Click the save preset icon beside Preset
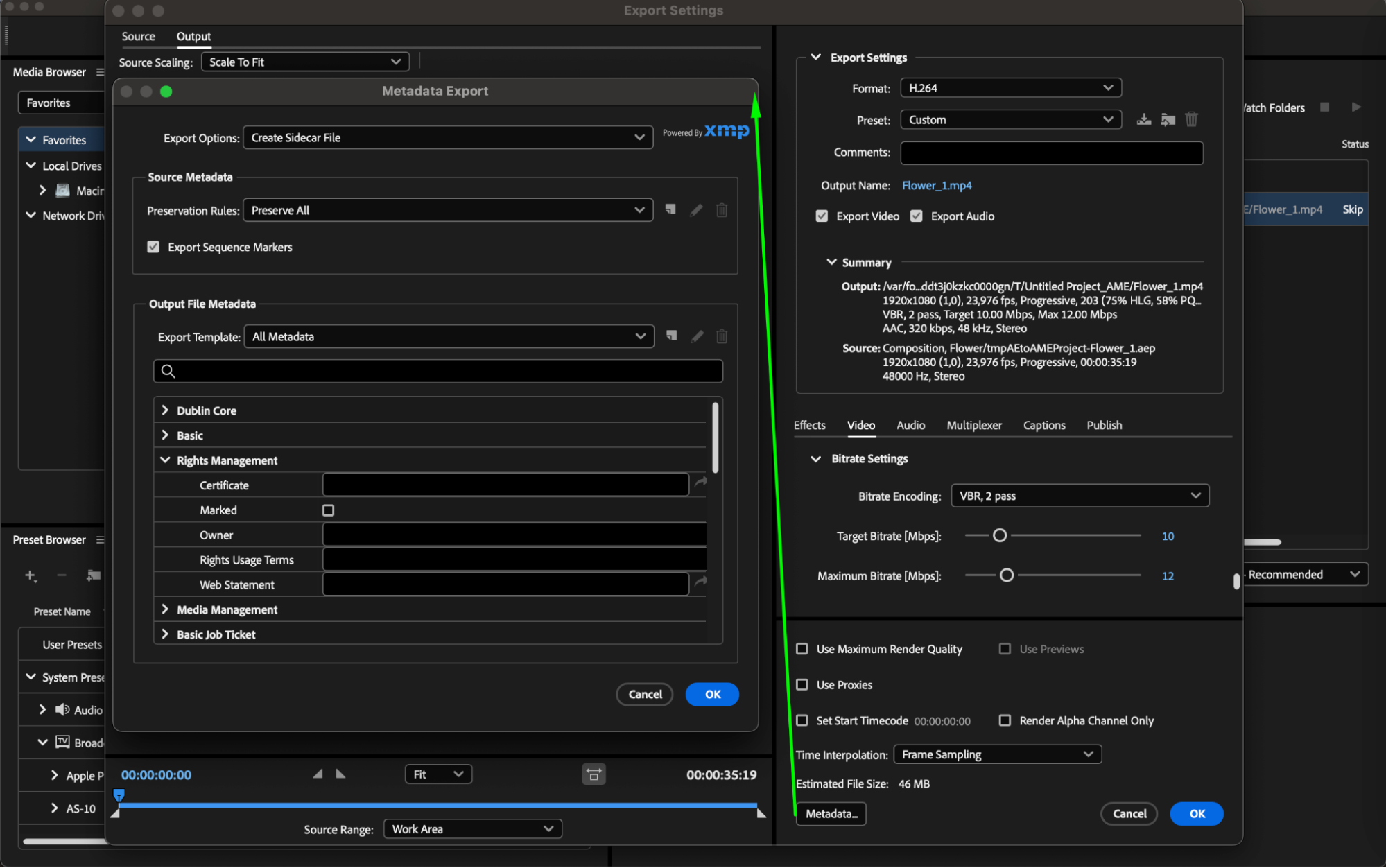 coord(1144,120)
